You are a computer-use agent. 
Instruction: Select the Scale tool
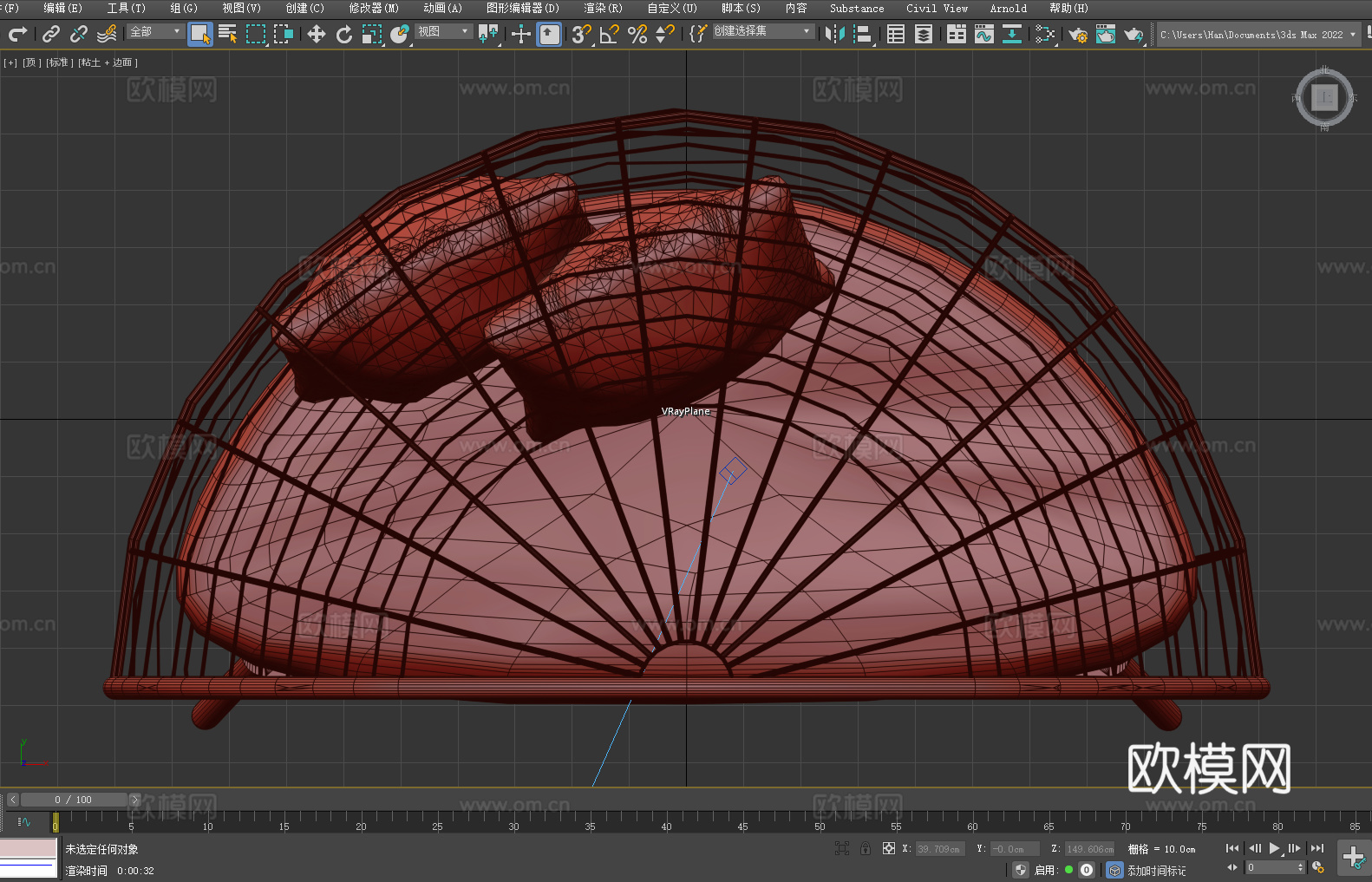tap(372, 34)
